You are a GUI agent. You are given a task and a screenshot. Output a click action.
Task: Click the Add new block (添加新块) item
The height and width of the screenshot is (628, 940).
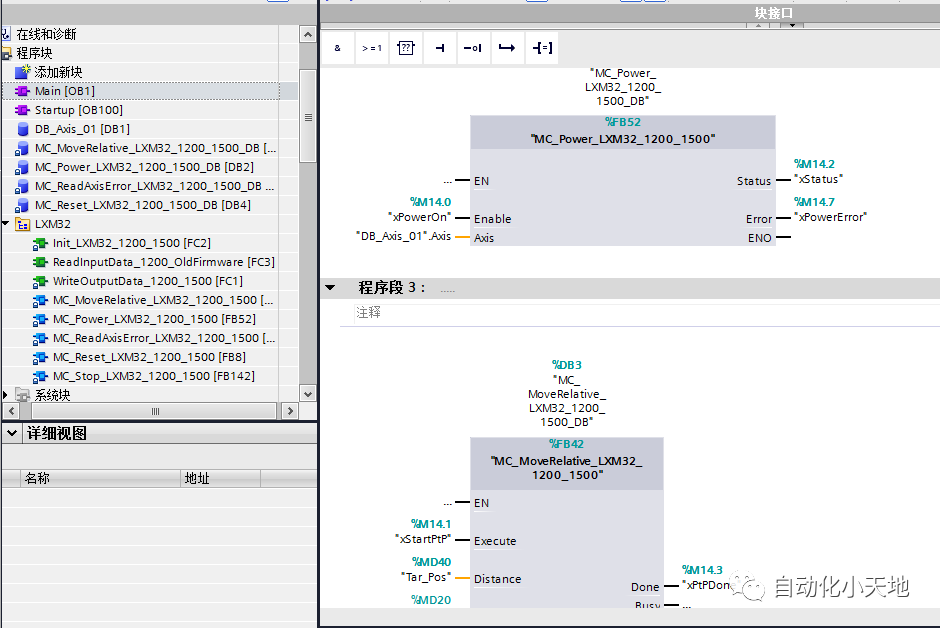coord(58,72)
